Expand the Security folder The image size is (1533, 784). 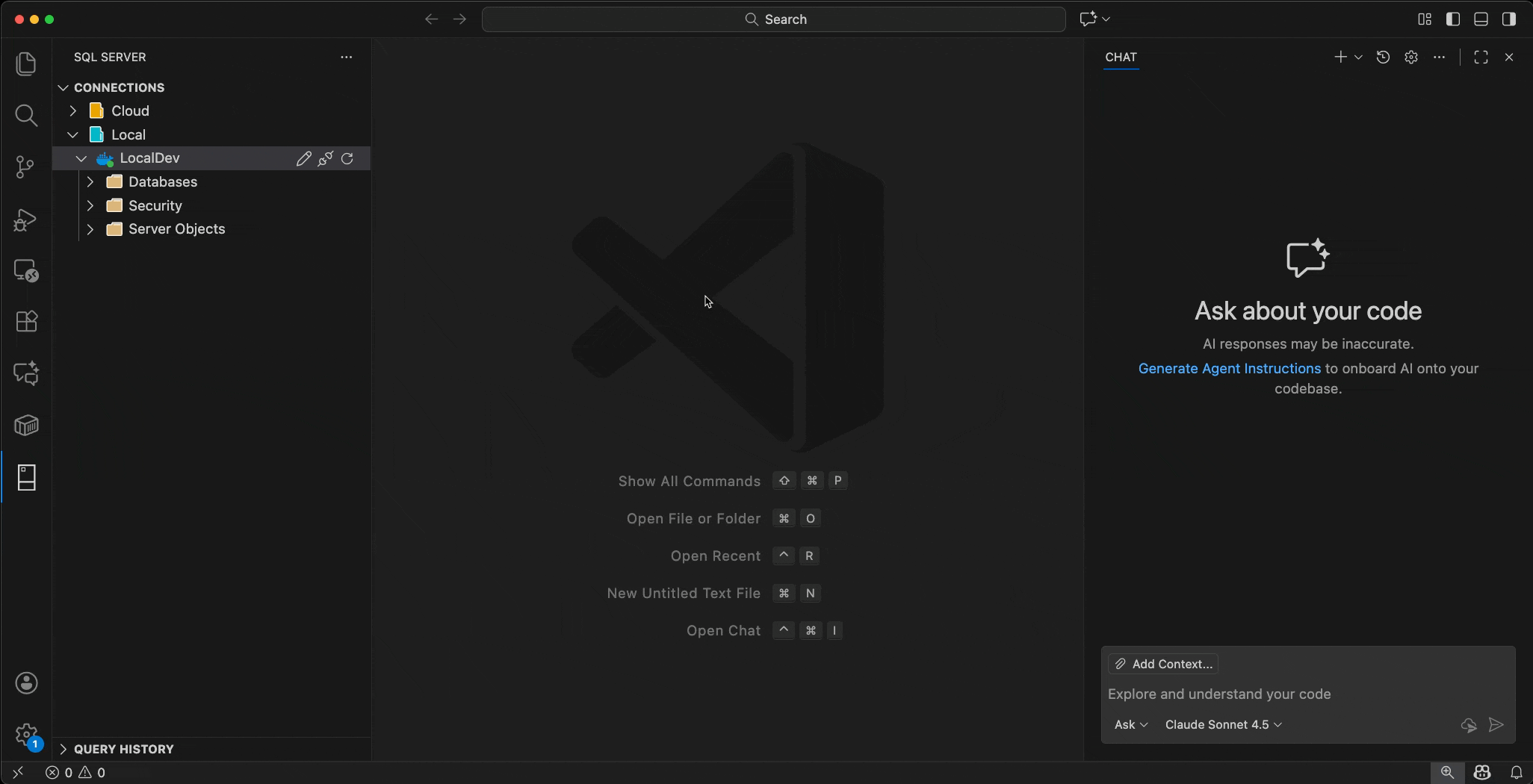click(90, 205)
